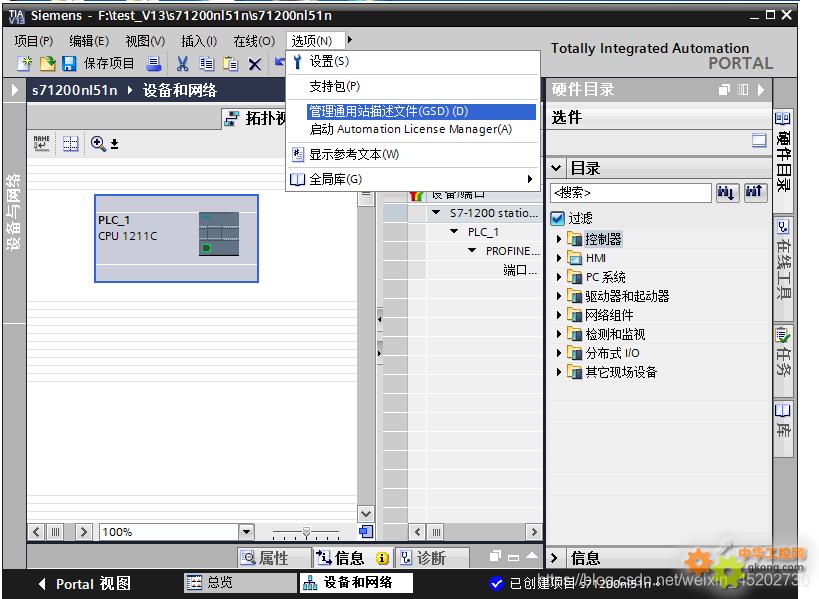Click the Save project disk icon
The image size is (819, 599).
point(69,64)
